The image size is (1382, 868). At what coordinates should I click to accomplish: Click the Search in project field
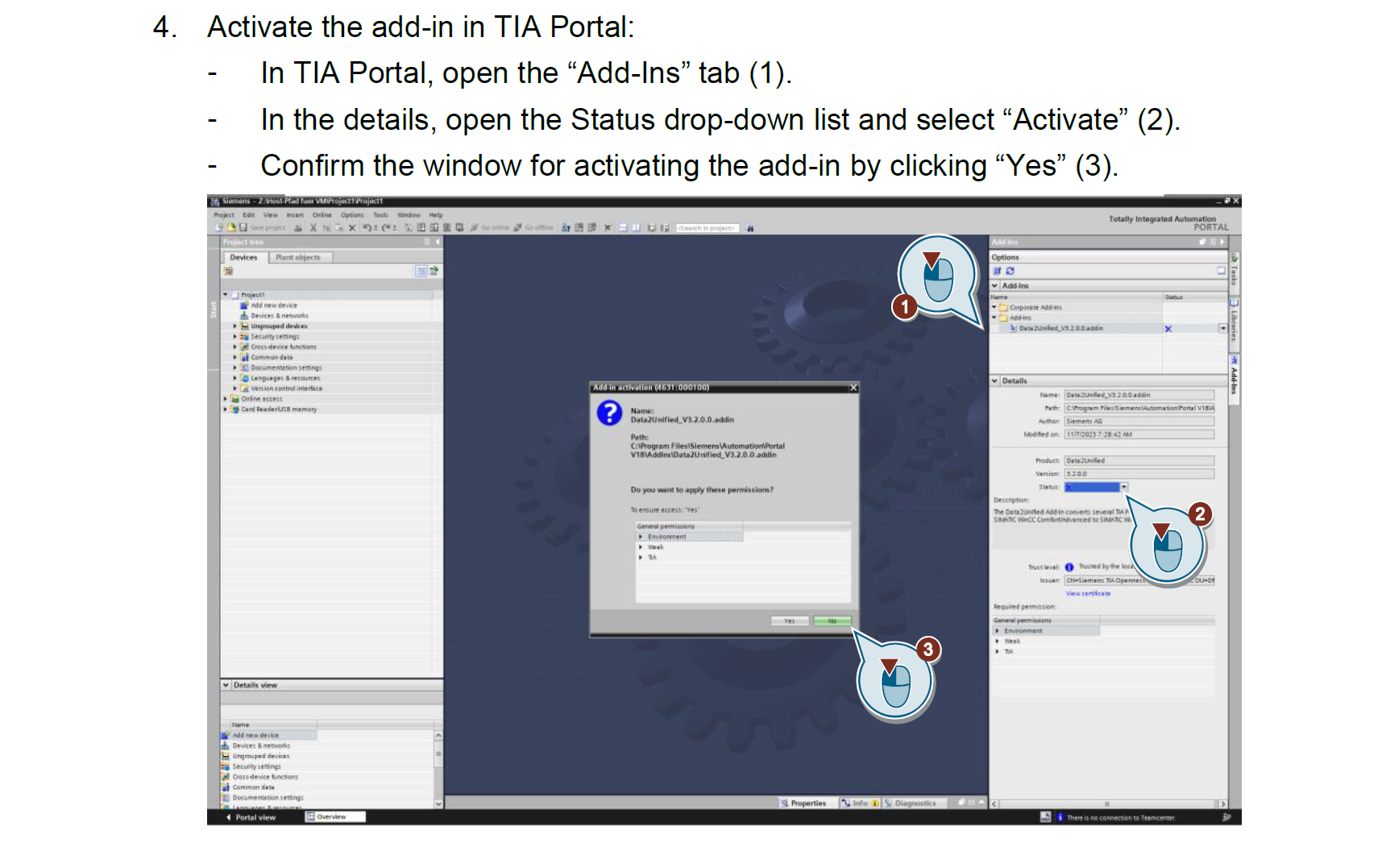click(707, 228)
